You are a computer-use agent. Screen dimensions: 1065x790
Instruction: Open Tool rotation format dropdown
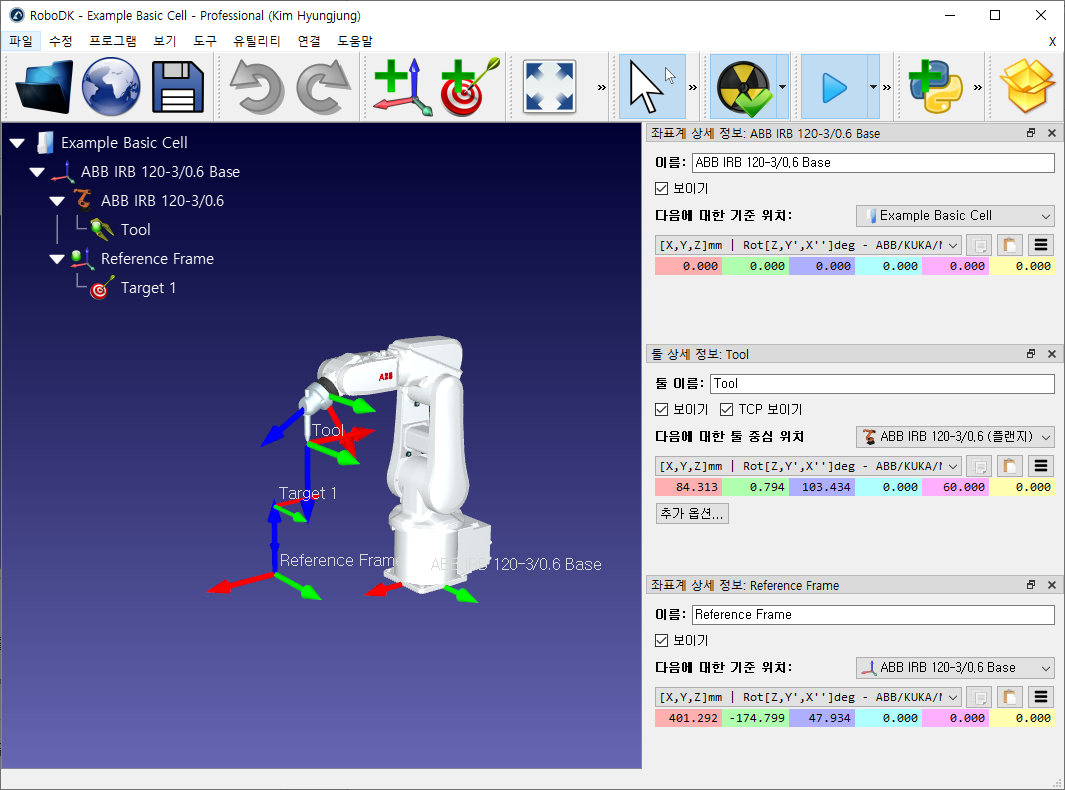point(808,466)
